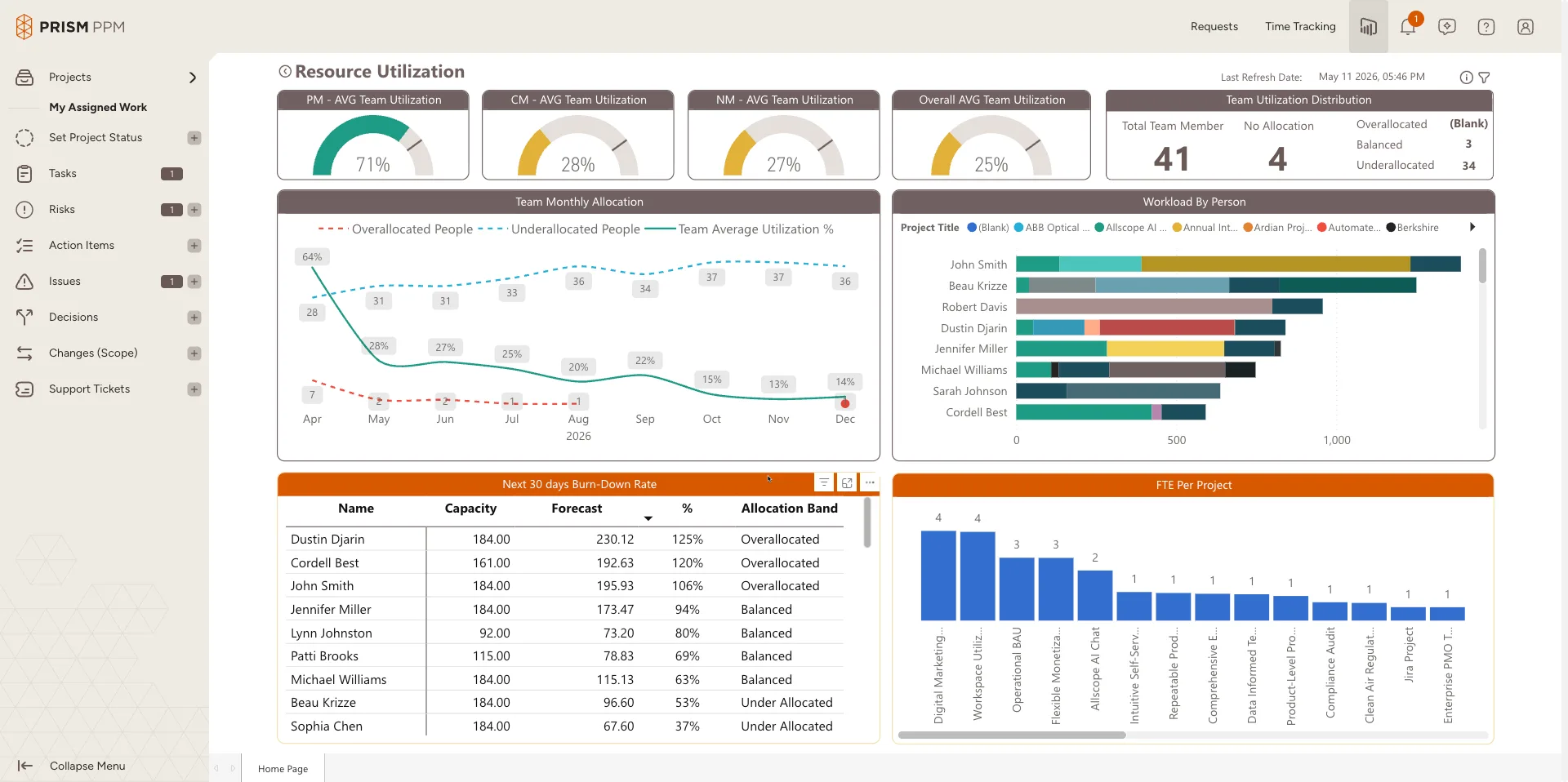Click the Set Project Status dashed circle icon
Viewport: 1568px width, 782px height.
pyautogui.click(x=24, y=138)
